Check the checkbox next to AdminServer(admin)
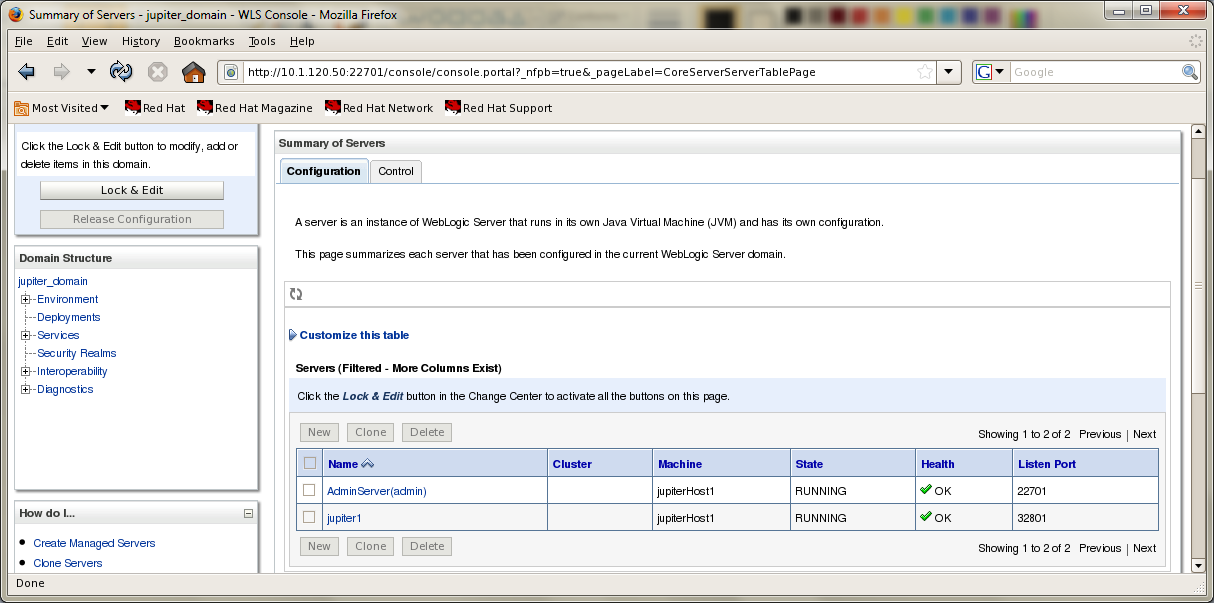This screenshot has width=1214, height=603. click(309, 490)
